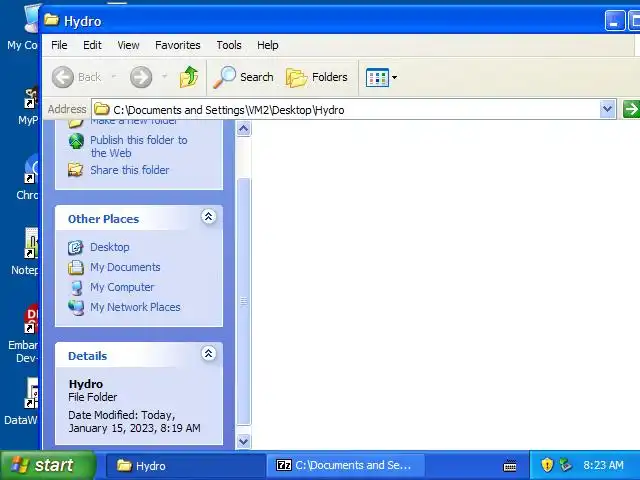Image resolution: width=640 pixels, height=480 pixels.
Task: Click the Back arrow button
Action: pos(63,77)
